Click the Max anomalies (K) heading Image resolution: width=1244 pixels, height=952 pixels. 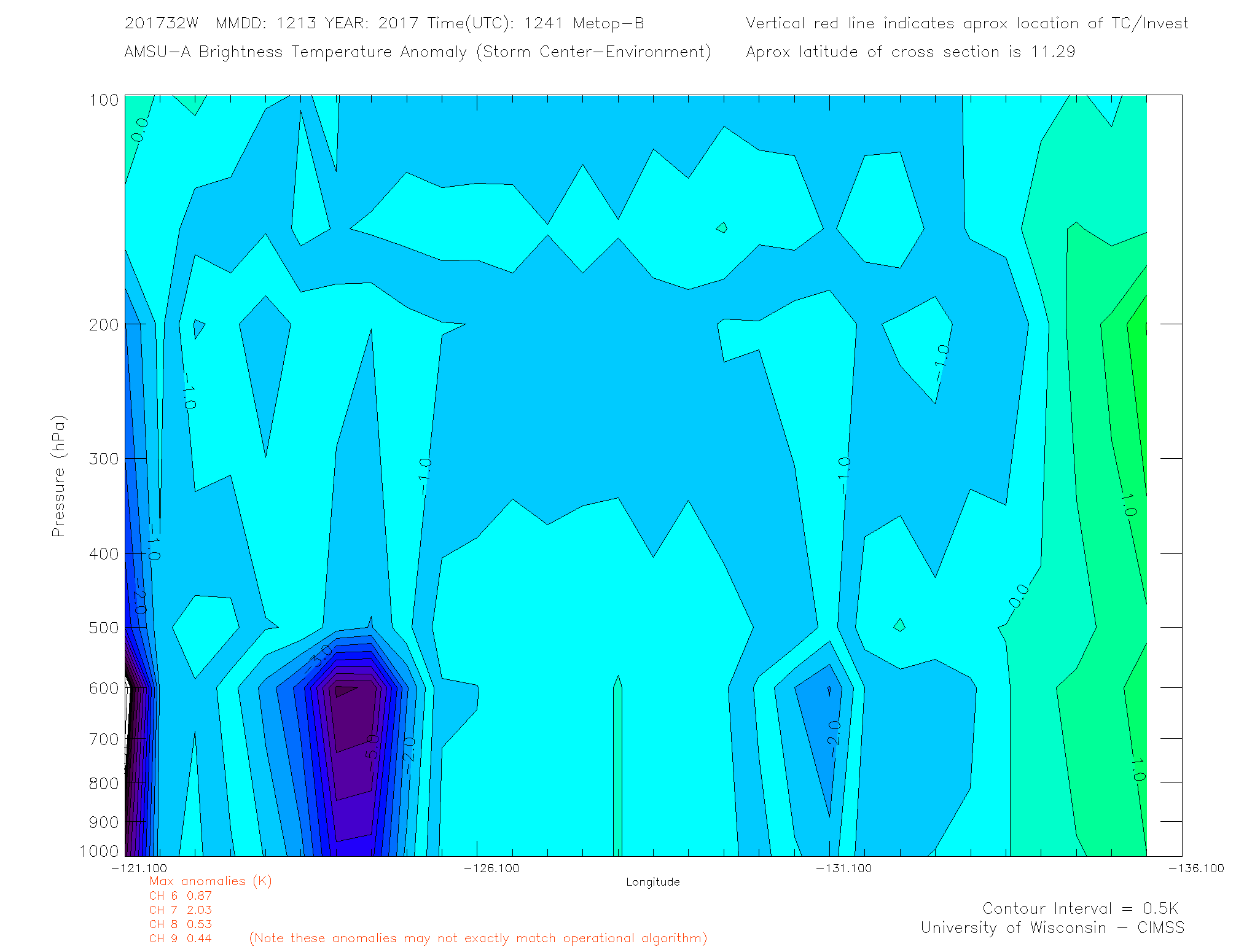click(x=210, y=881)
